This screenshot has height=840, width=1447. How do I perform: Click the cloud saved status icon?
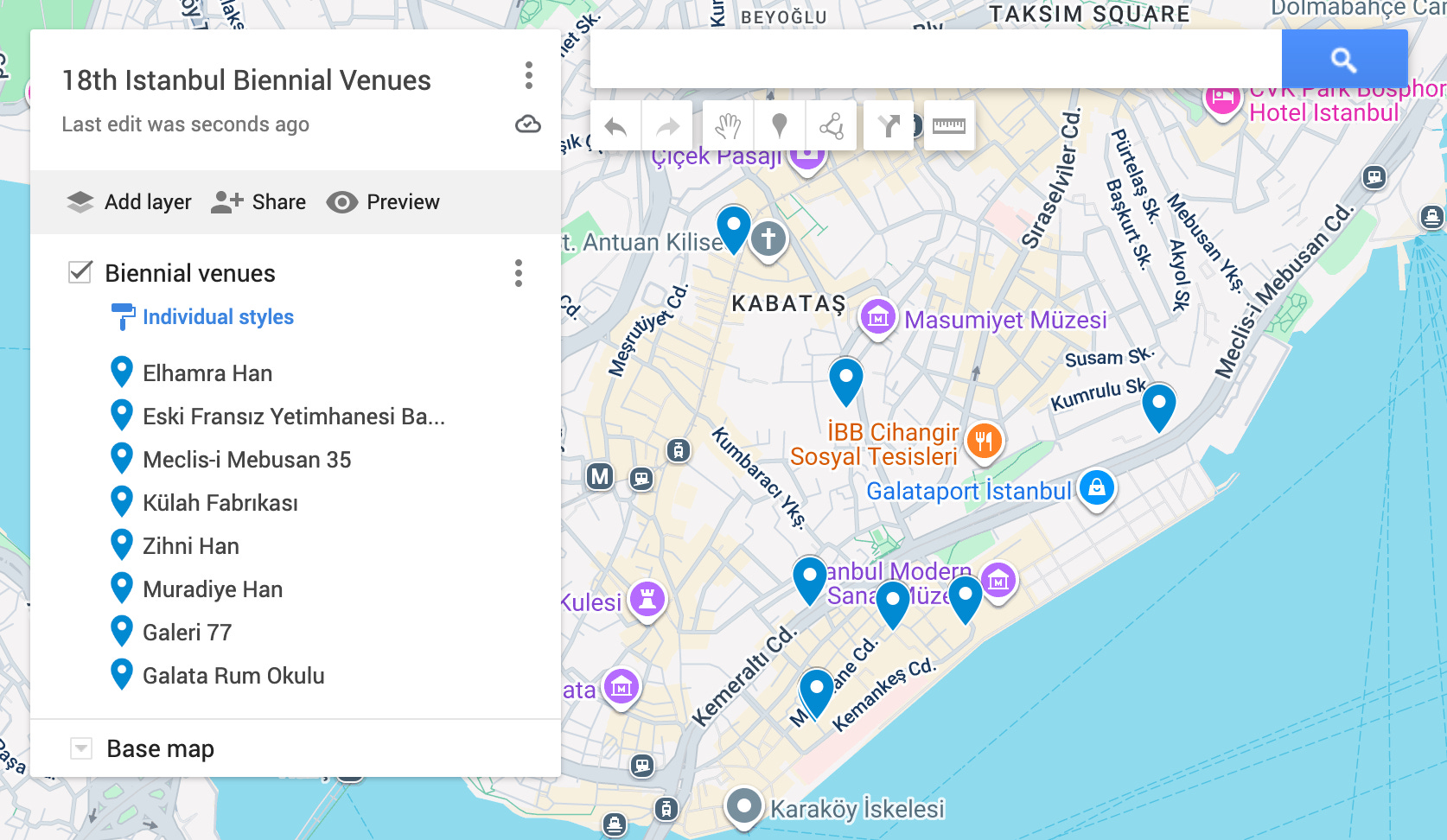click(528, 124)
